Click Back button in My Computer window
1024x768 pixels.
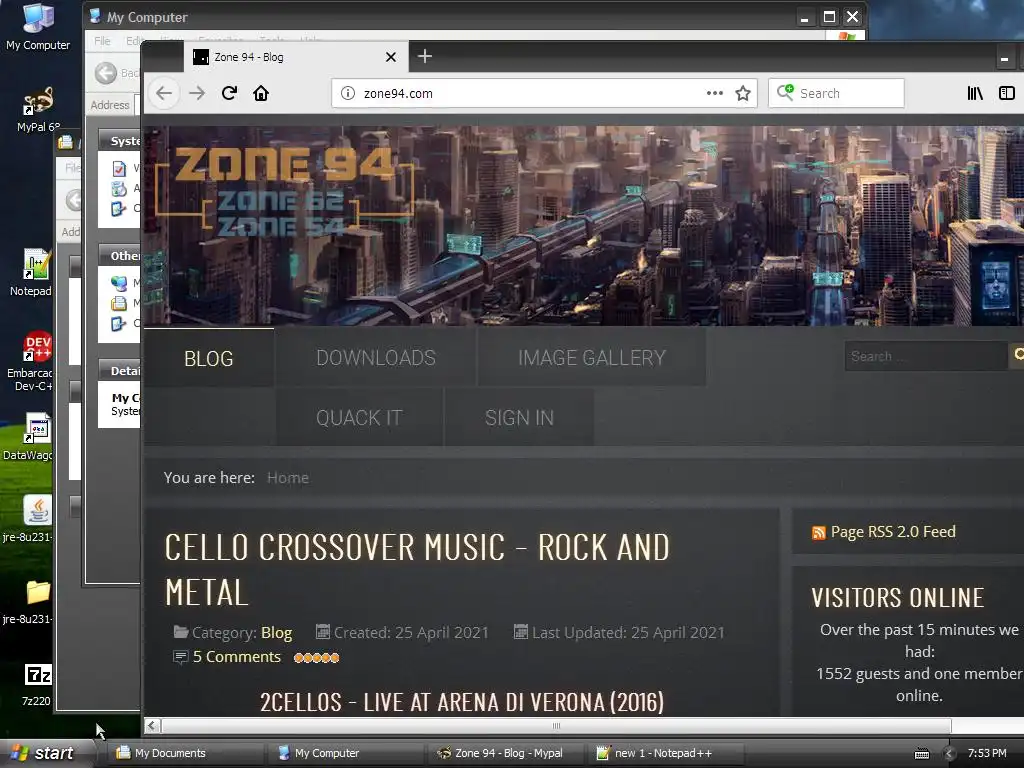[115, 72]
